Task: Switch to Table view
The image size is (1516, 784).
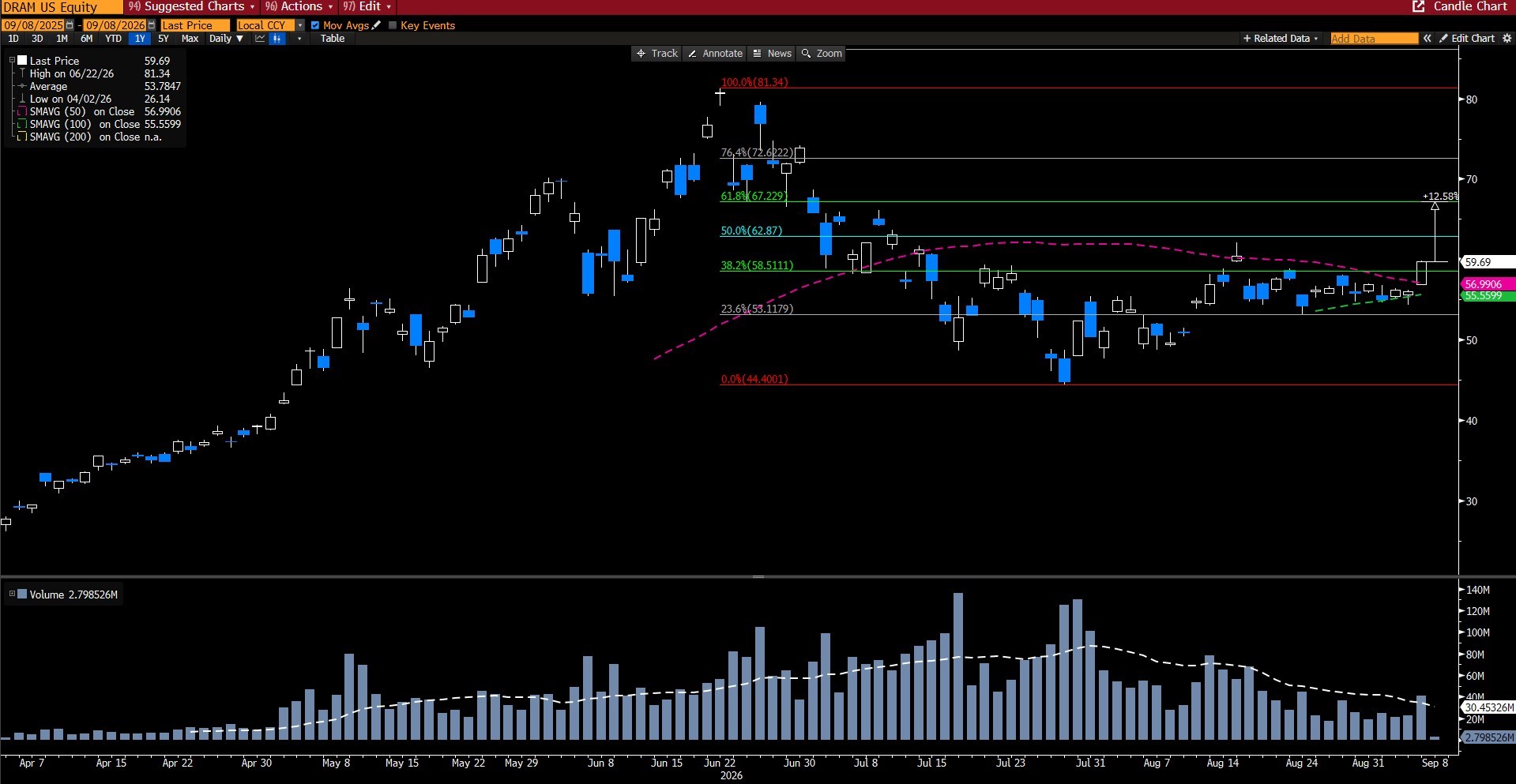Action: point(333,38)
